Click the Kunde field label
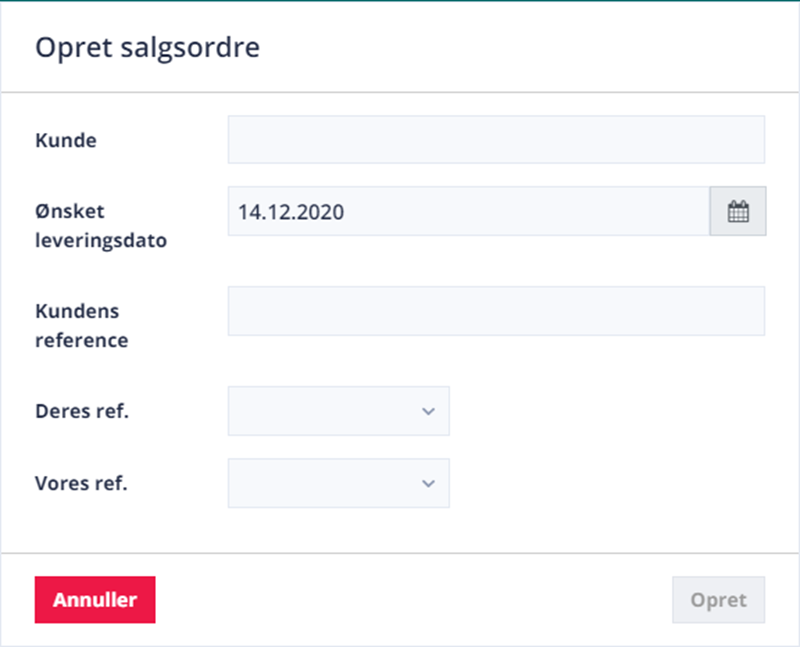Screen dimensions: 800x647 click(x=66, y=140)
